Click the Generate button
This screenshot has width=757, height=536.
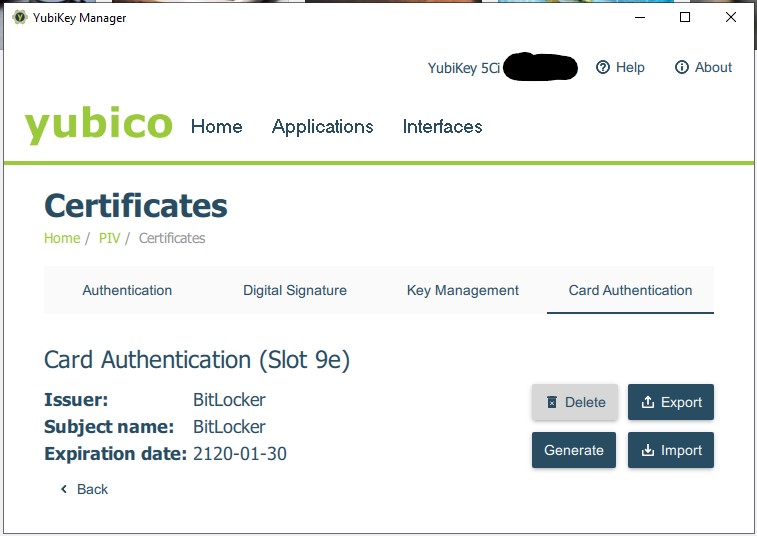point(574,450)
